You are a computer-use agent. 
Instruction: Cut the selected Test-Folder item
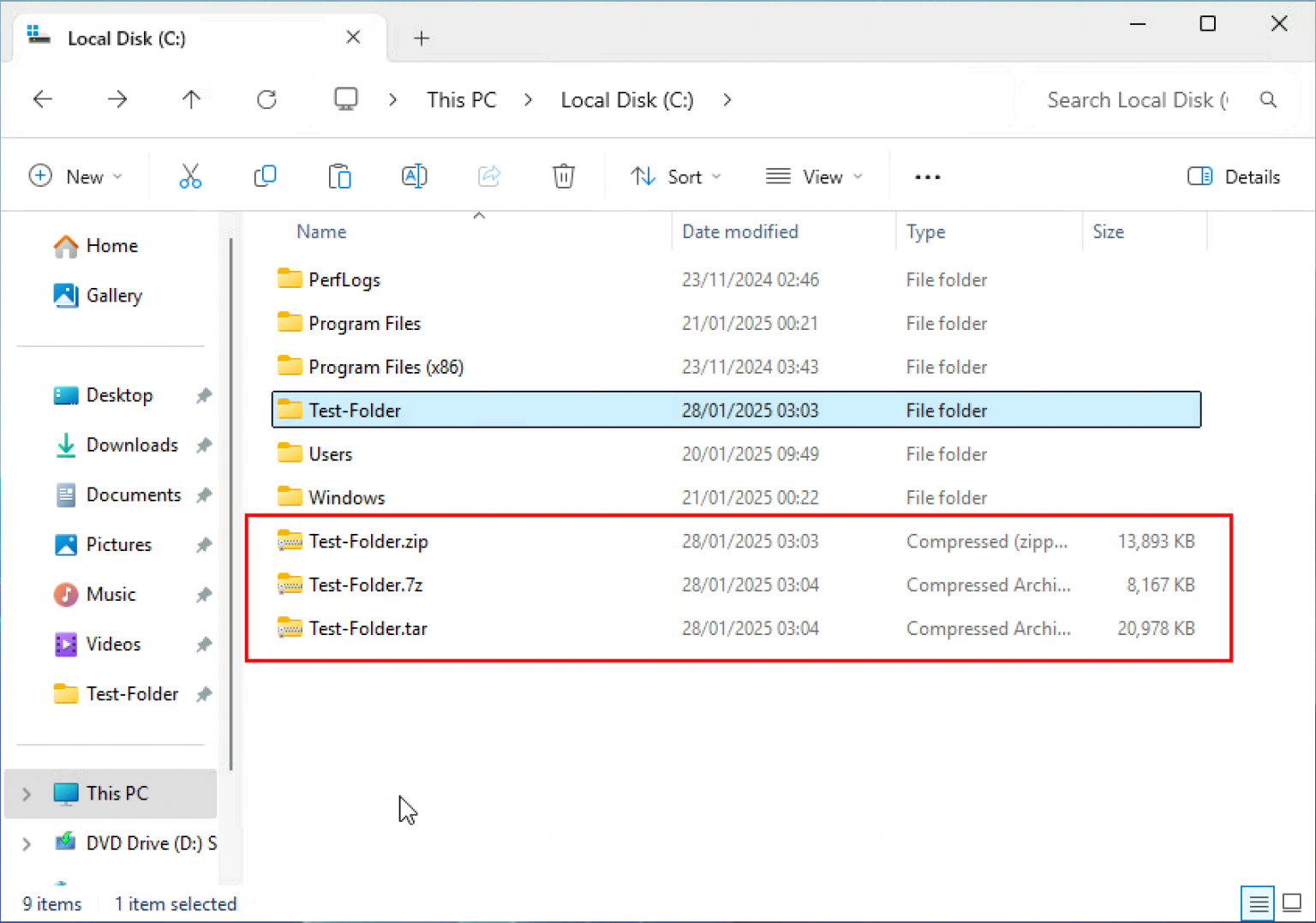190,176
